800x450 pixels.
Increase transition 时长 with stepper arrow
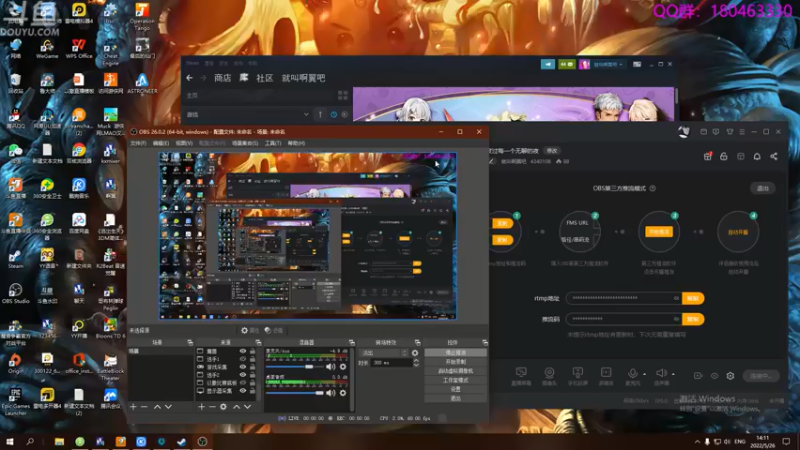[416, 361]
